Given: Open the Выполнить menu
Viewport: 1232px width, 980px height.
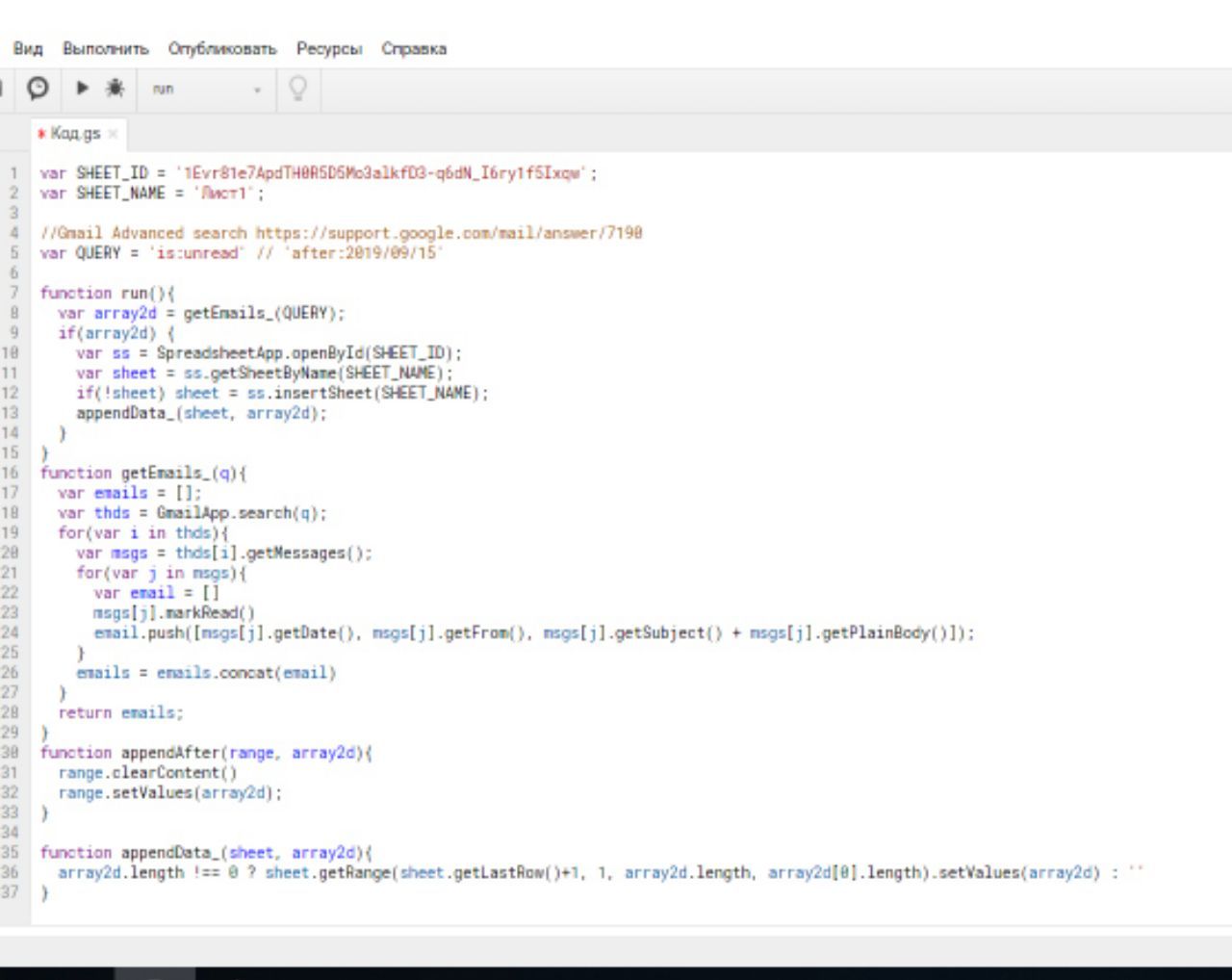Looking at the screenshot, I should coord(106,48).
